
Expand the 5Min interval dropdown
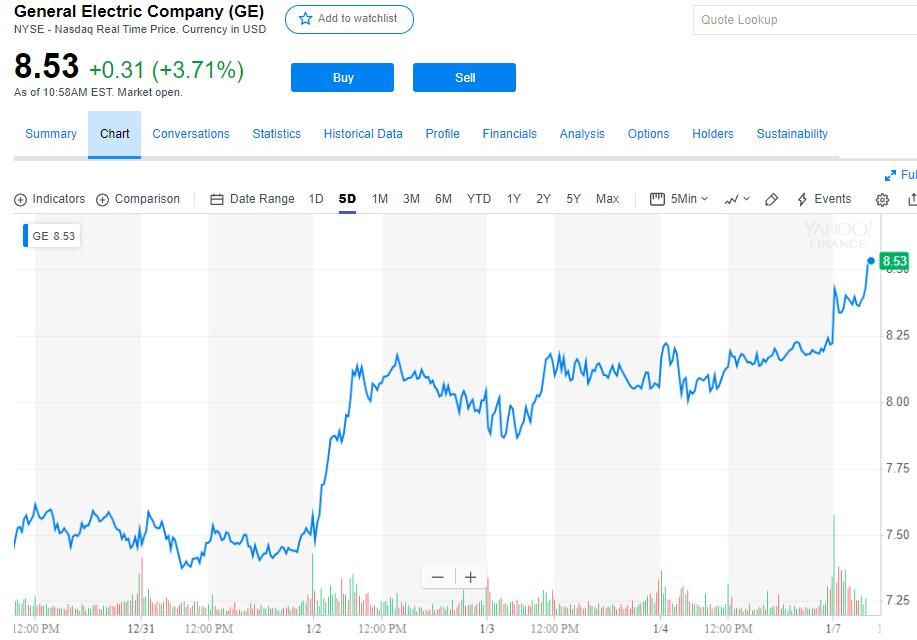click(679, 199)
